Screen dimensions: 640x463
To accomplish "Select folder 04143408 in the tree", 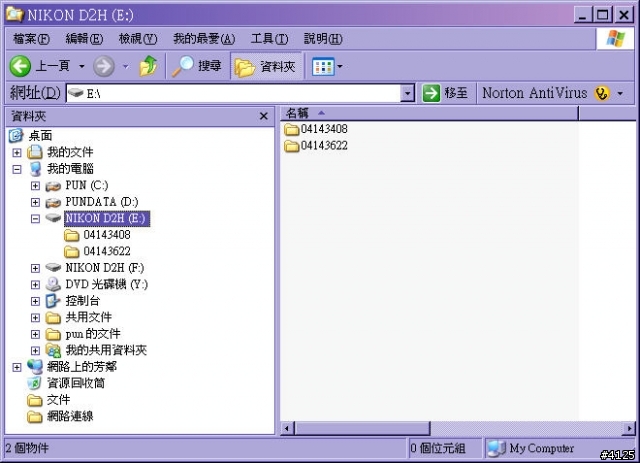I will 107,235.
